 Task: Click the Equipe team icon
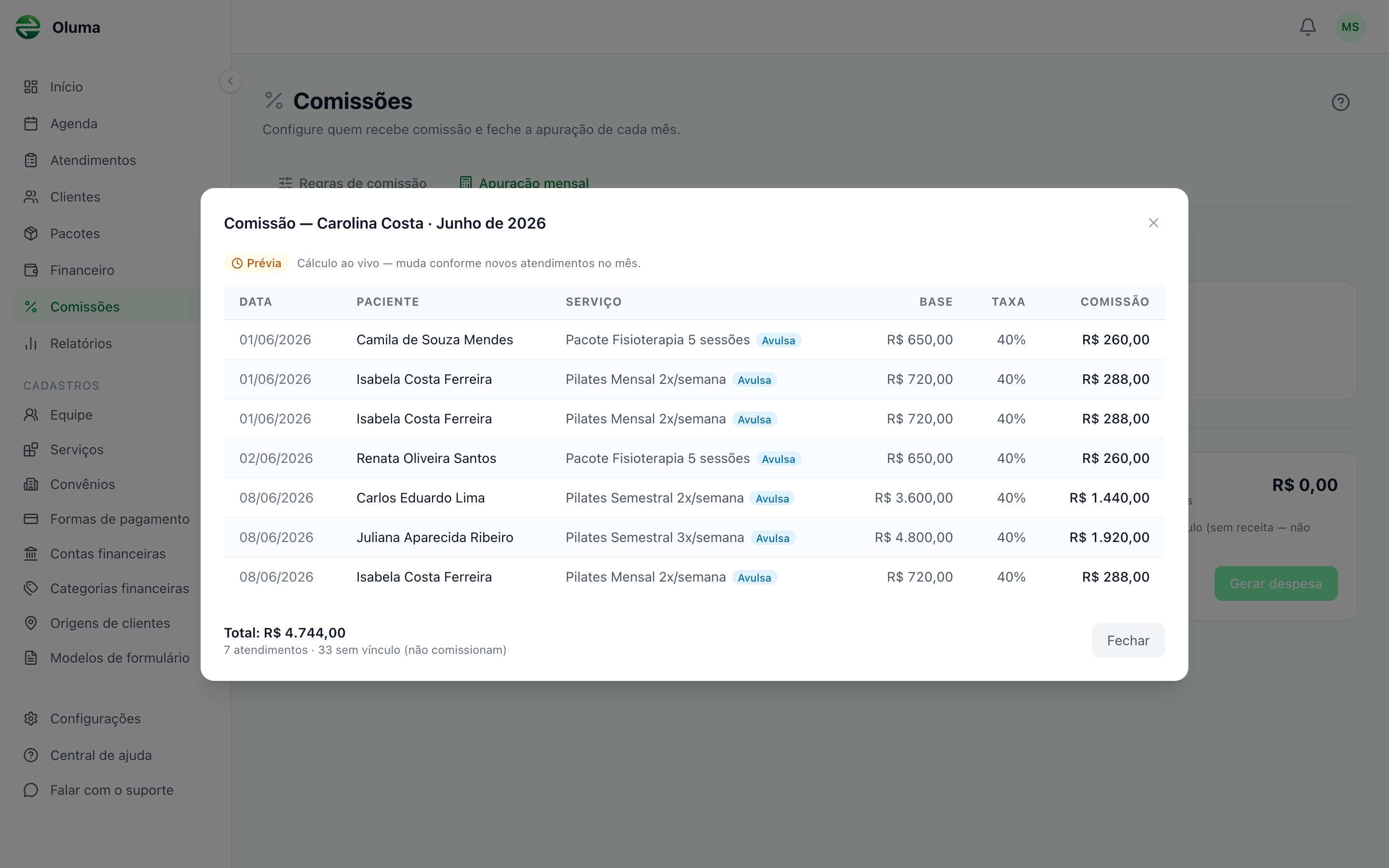point(31,415)
